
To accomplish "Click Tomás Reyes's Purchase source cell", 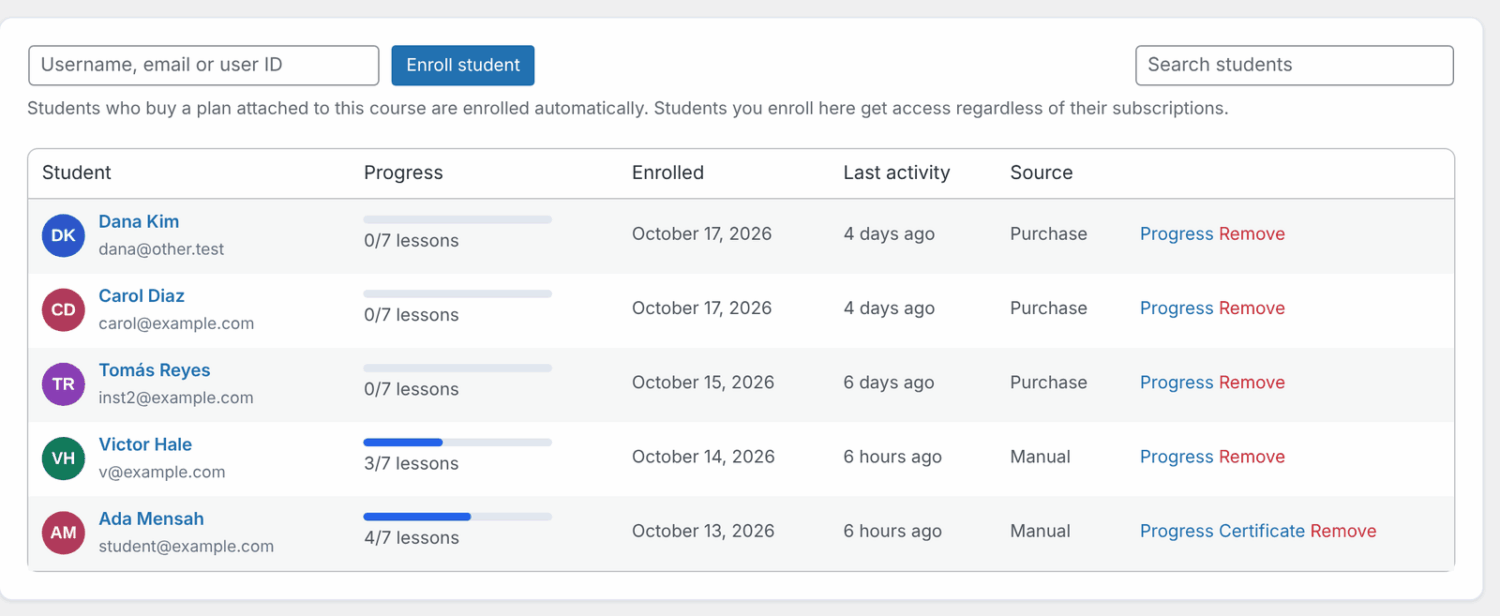I will point(1048,382).
